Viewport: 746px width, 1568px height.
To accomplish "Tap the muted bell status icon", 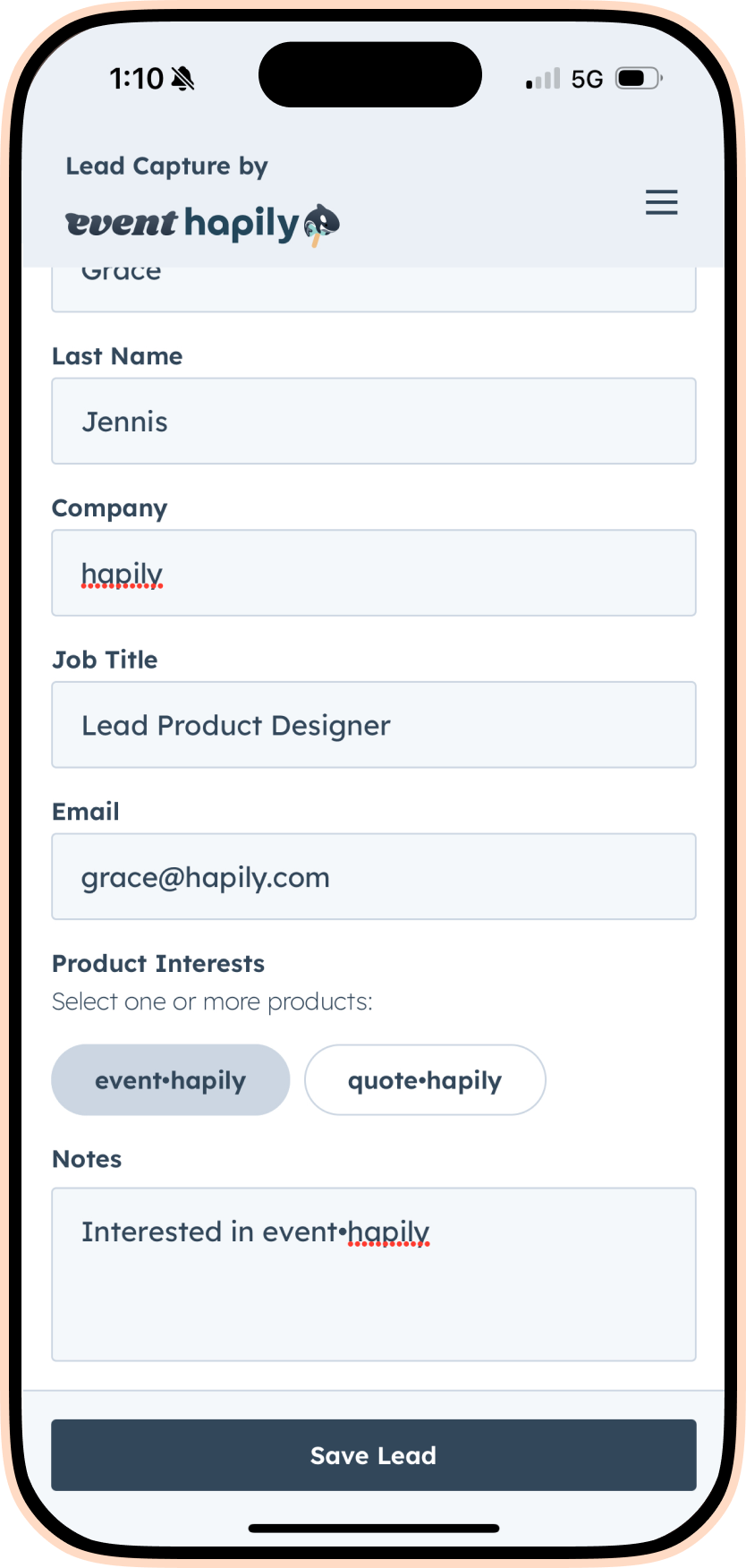I will [182, 79].
